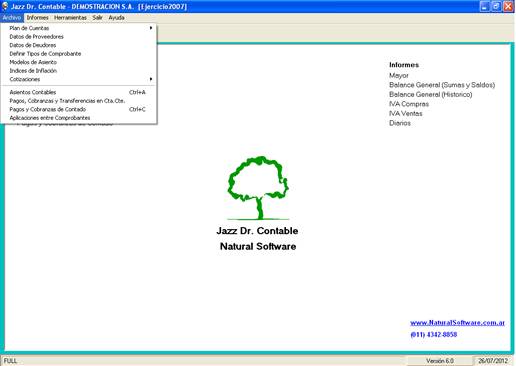This screenshot has width=516, height=366.
Task: Click the Salir menu item
Action: pos(97,18)
